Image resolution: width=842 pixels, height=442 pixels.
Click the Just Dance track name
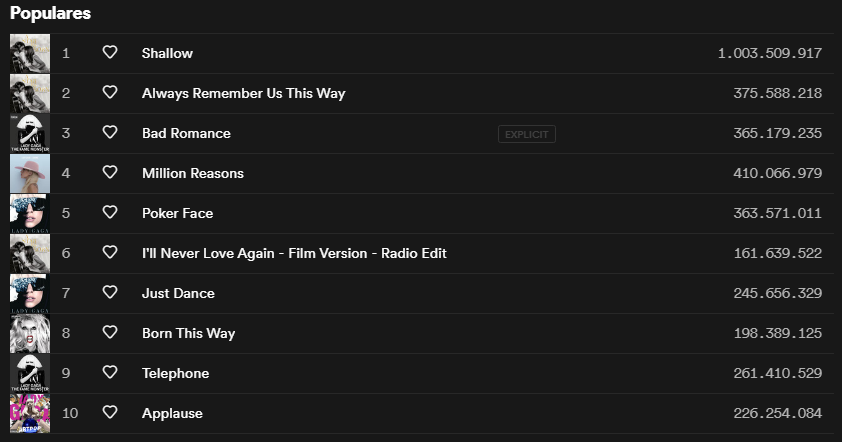(x=178, y=293)
